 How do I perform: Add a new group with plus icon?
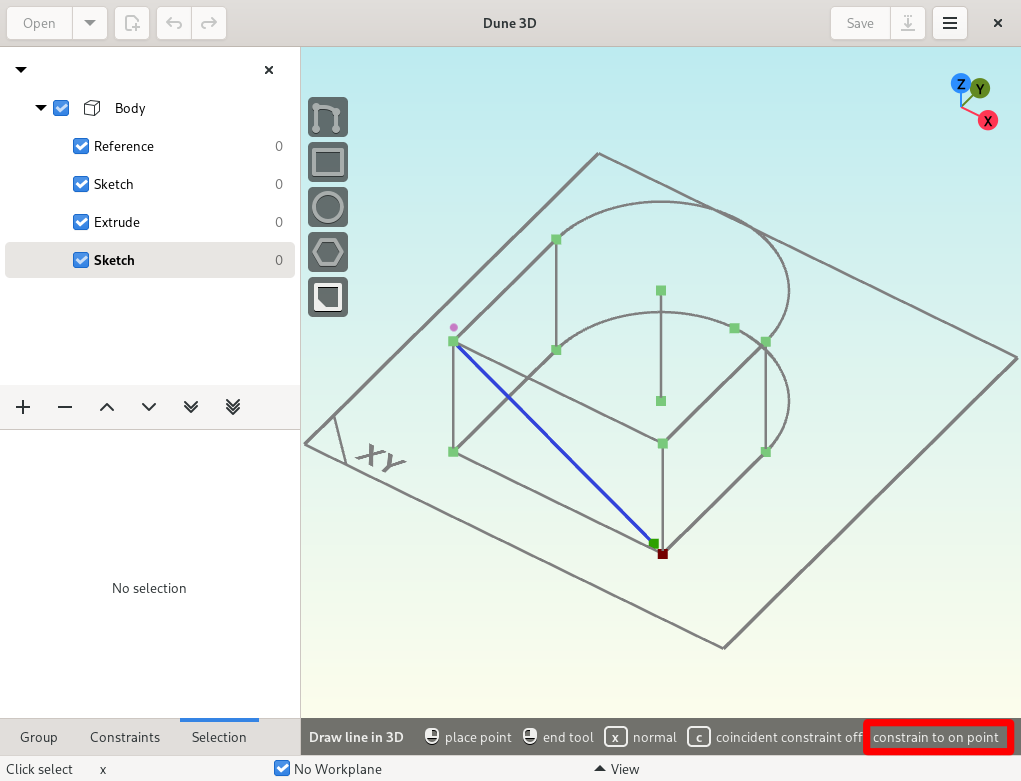(x=23, y=407)
